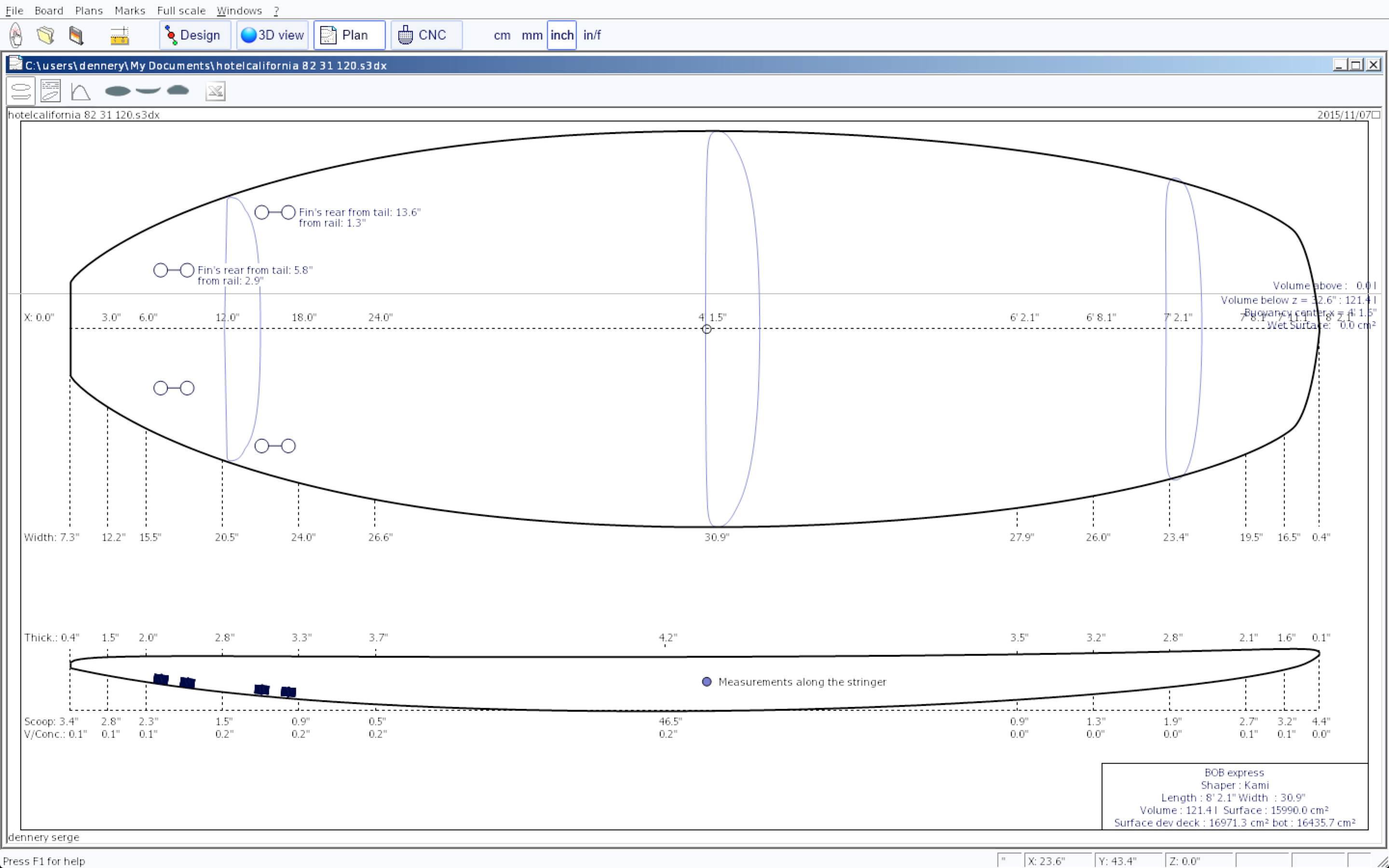Open the Marks menu
Viewport: 1389px width, 868px height.
(130, 10)
